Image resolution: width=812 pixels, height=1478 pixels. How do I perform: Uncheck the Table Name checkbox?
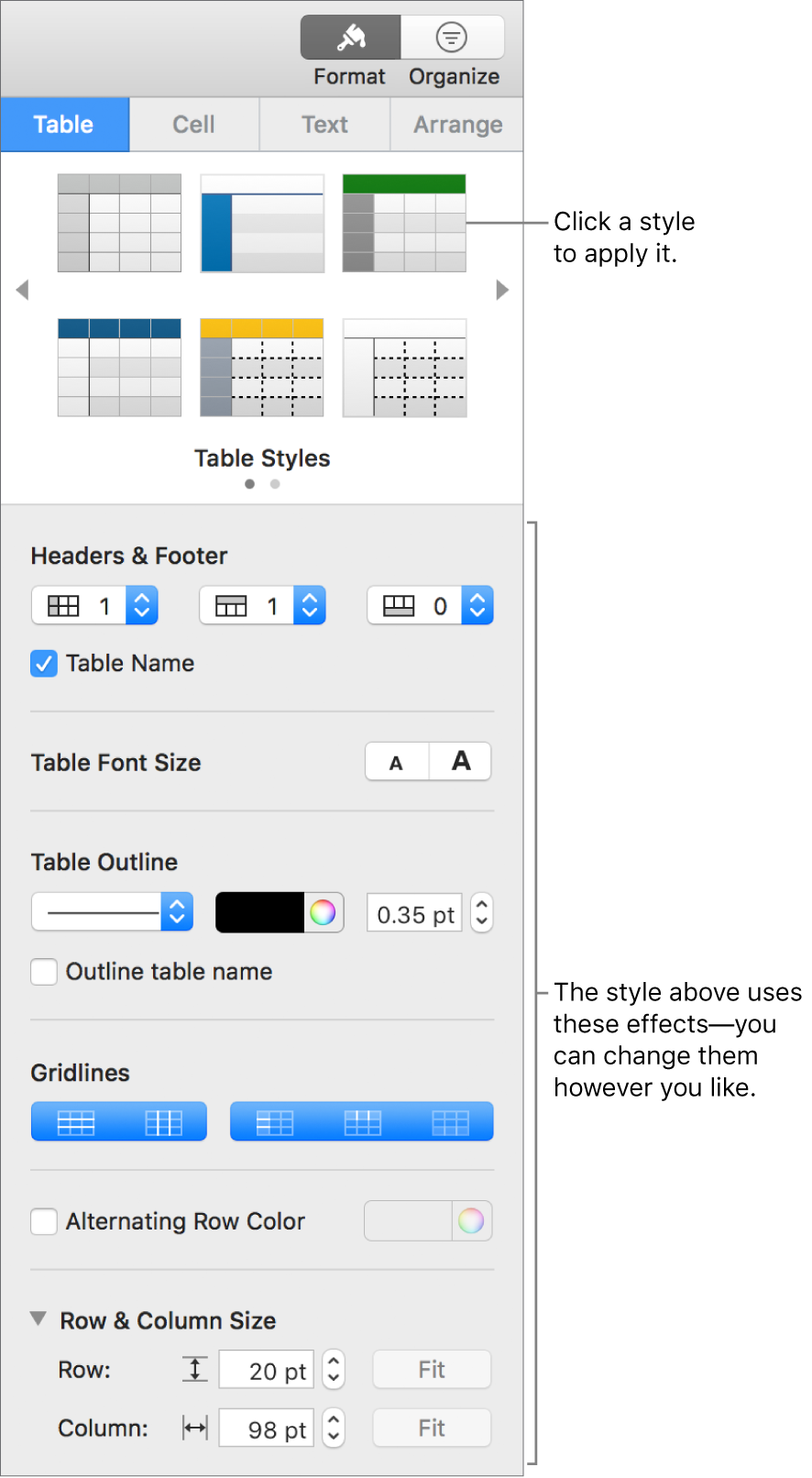coord(44,663)
